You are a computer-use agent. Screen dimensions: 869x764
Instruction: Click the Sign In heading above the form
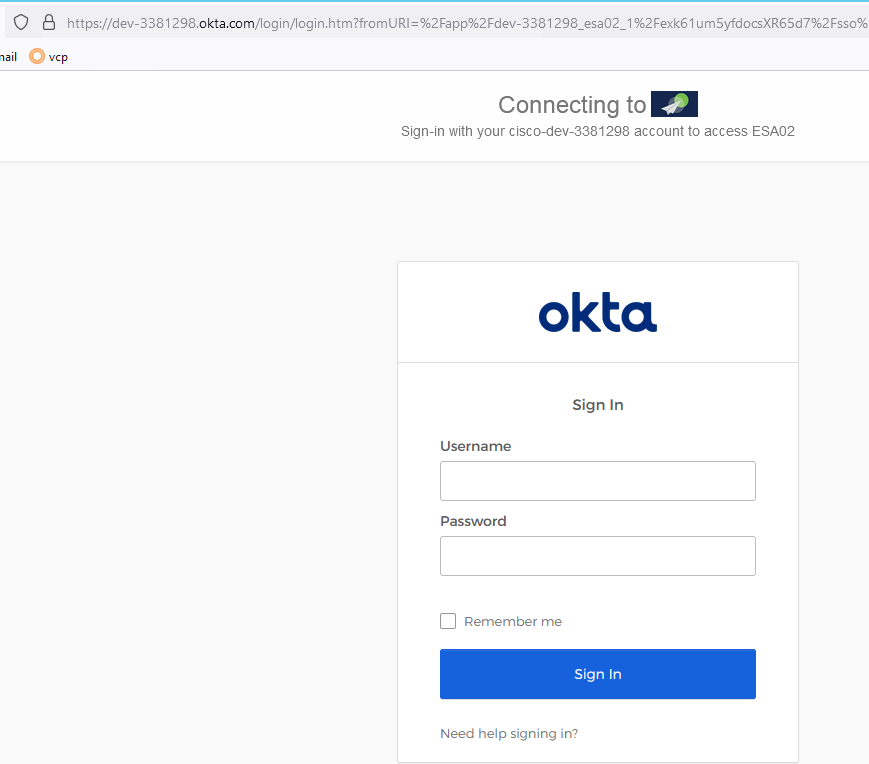point(598,405)
